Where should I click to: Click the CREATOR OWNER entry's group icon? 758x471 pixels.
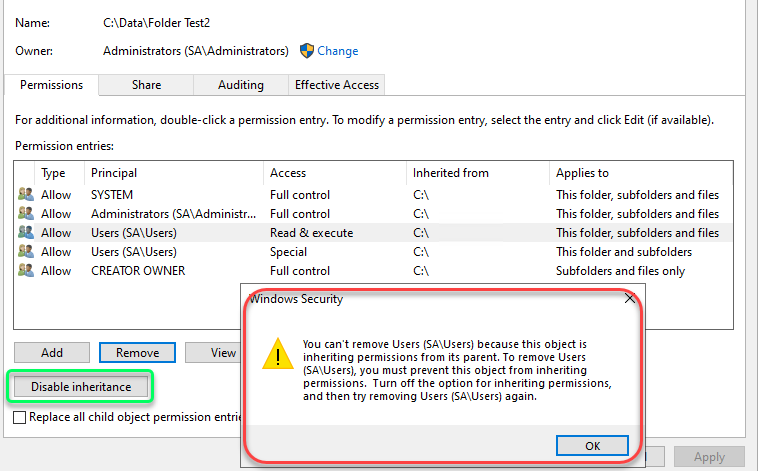click(26, 270)
